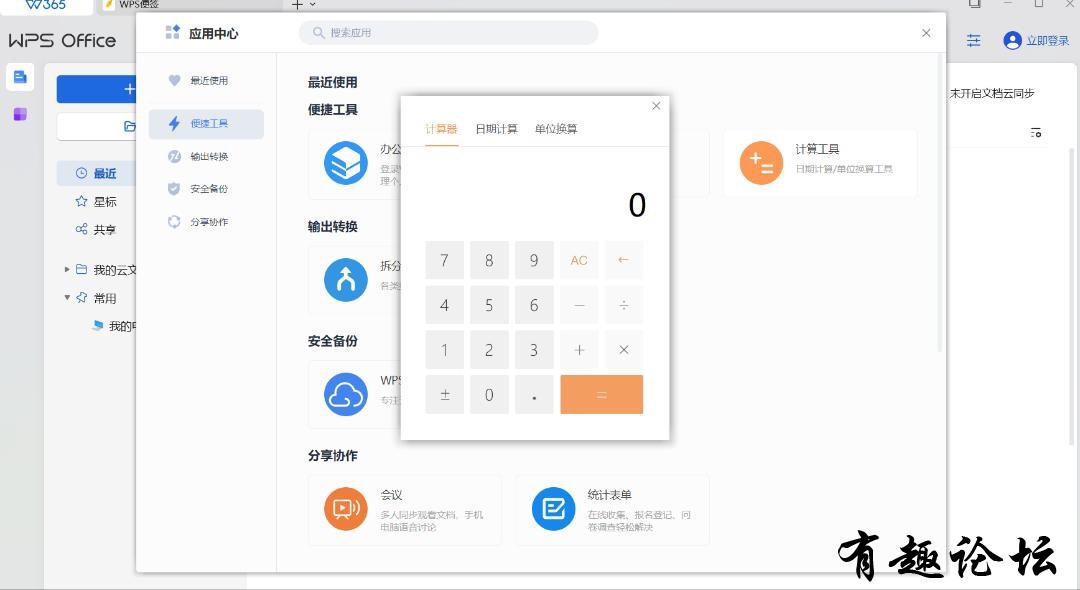Click the W365 tab in title bar

pyautogui.click(x=45, y=5)
